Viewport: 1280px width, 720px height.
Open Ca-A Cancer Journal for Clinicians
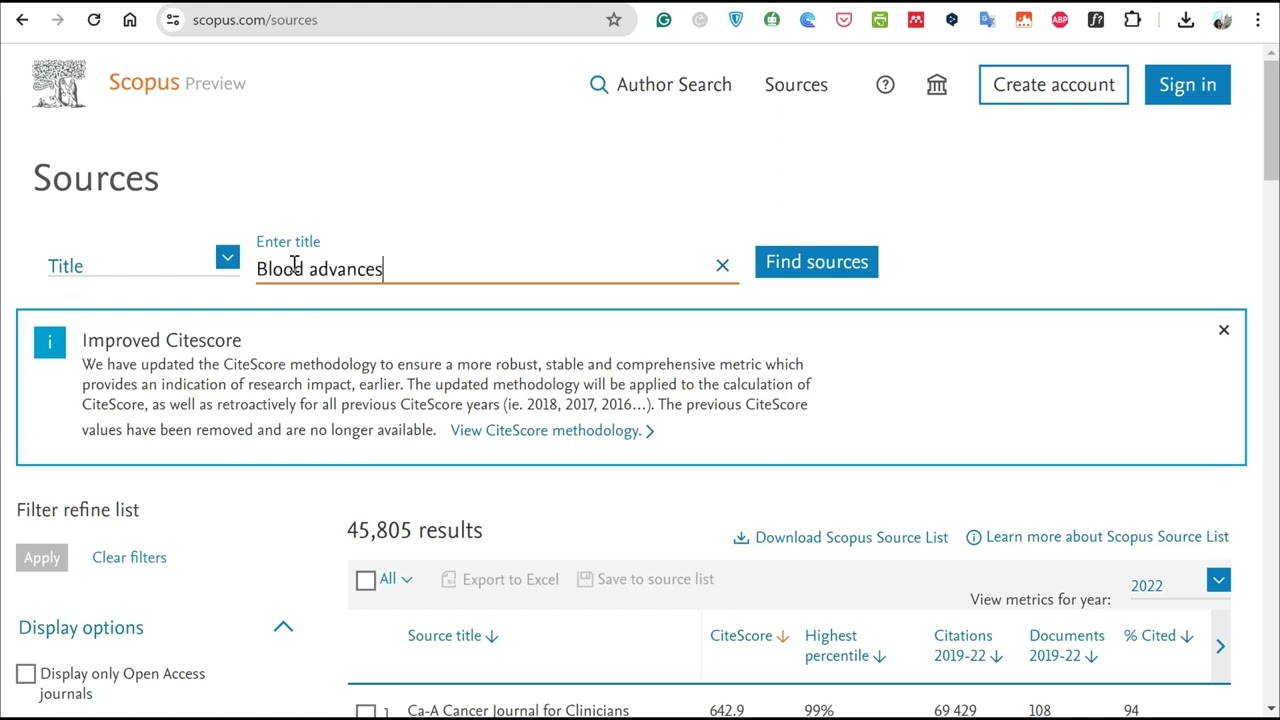pos(518,711)
